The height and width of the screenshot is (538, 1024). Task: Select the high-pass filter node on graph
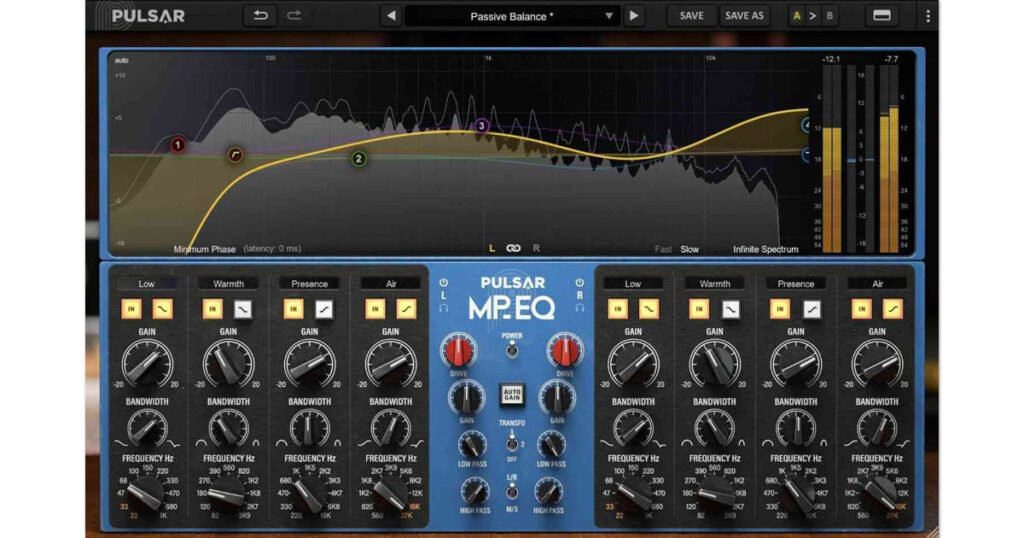pos(235,155)
